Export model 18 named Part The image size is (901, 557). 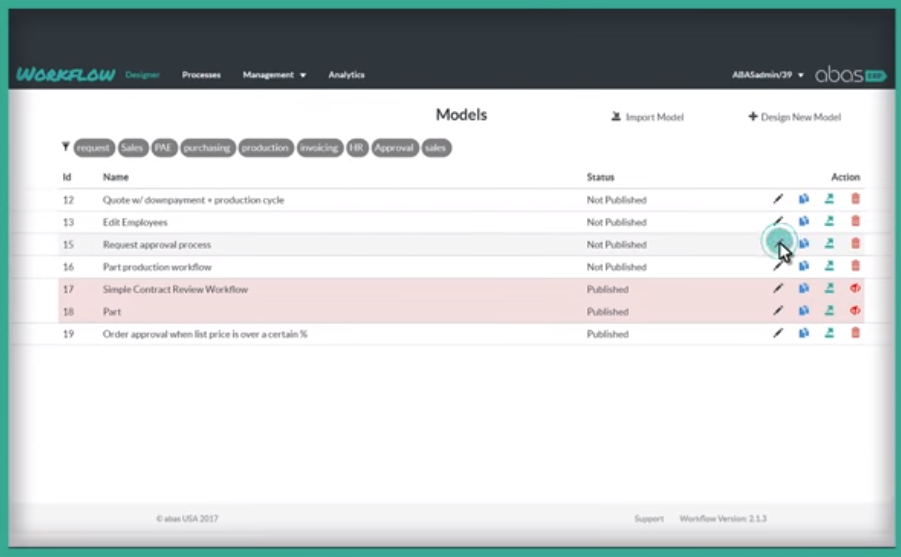coord(829,311)
